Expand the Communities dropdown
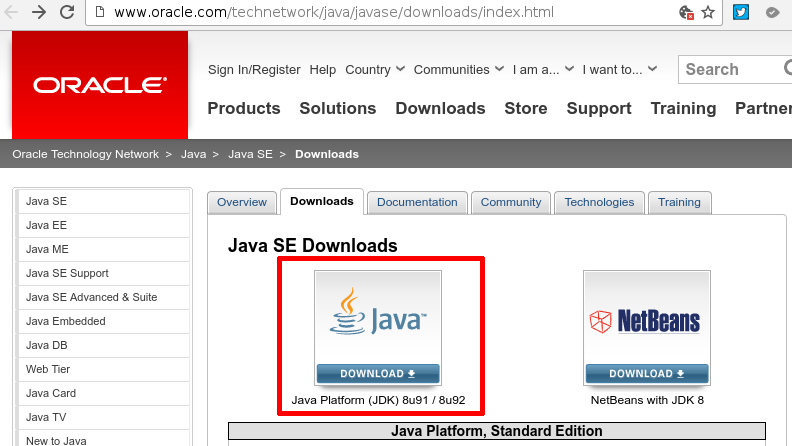Viewport: 792px width, 446px height. [459, 70]
